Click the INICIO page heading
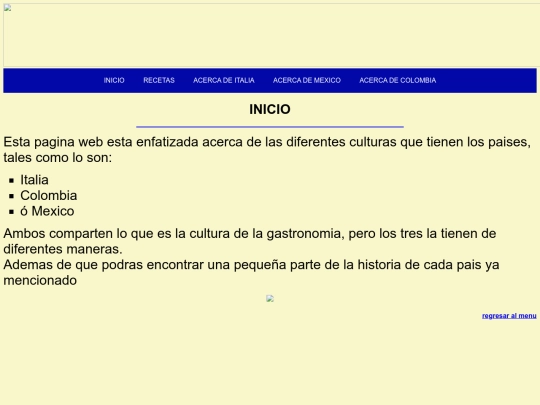The height and width of the screenshot is (405, 540). 270,110
